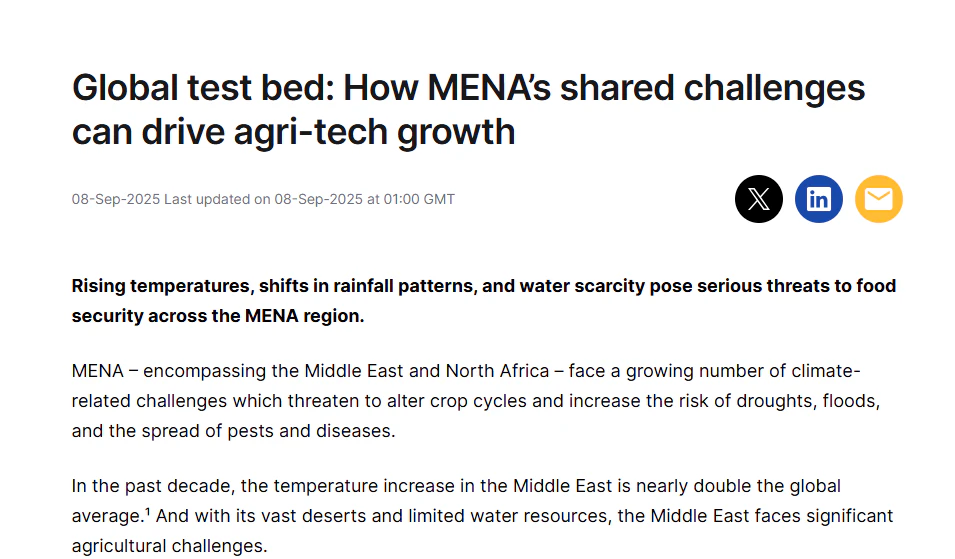Click the words "agricultural challenges"
Viewport: 955px width, 559px height.
[170, 546]
